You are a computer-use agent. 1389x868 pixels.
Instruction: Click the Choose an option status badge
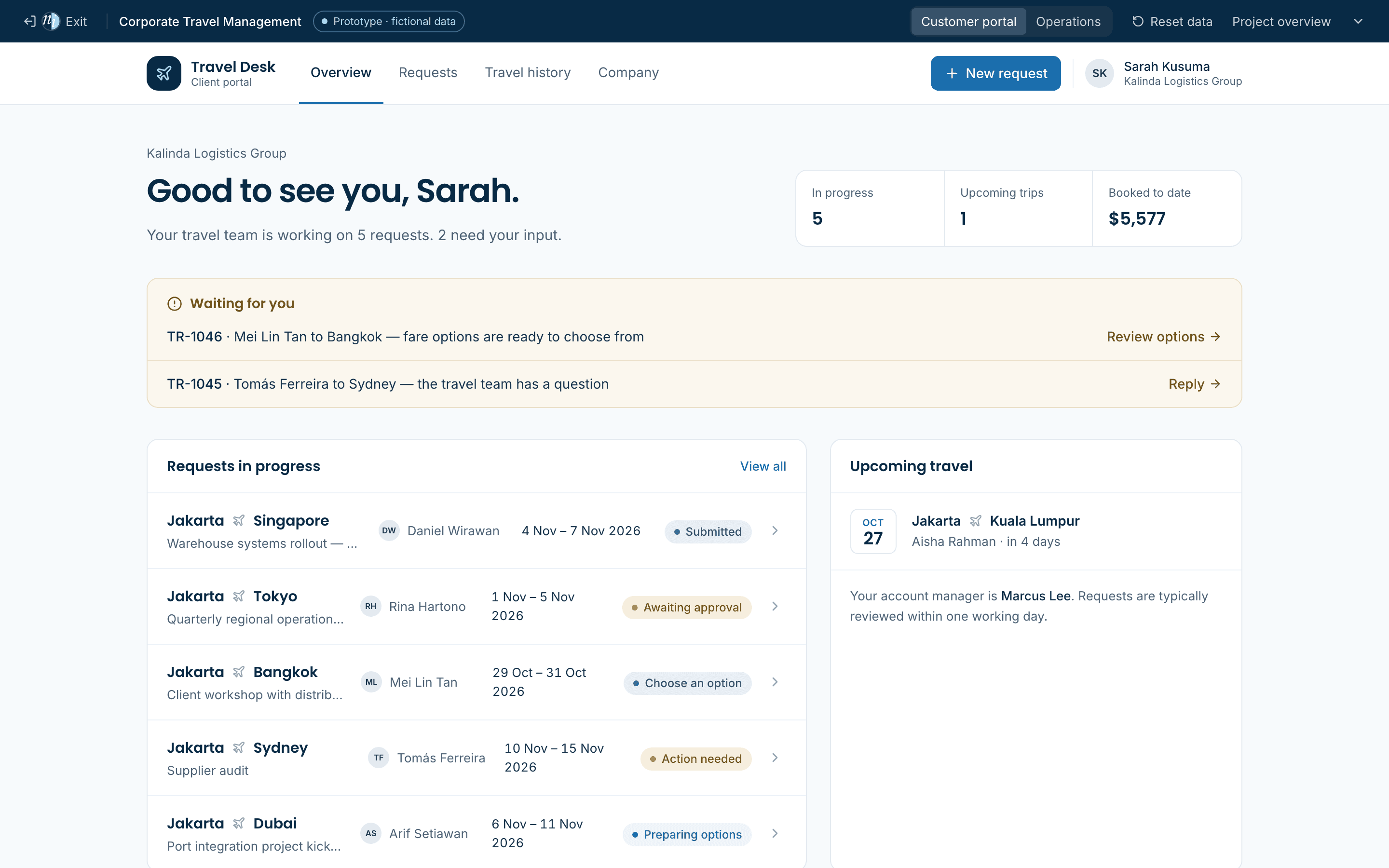point(687,683)
